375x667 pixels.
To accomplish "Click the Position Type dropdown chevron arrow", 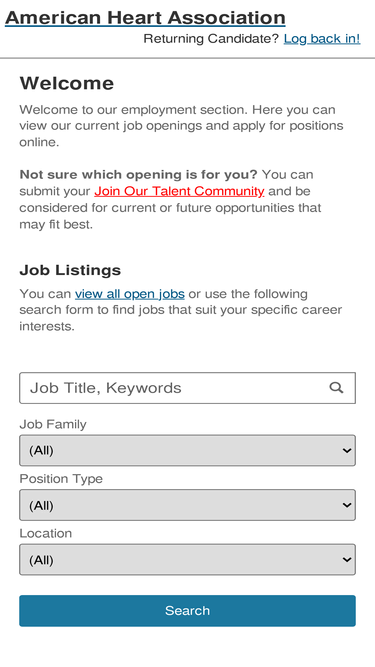I will [x=347, y=505].
